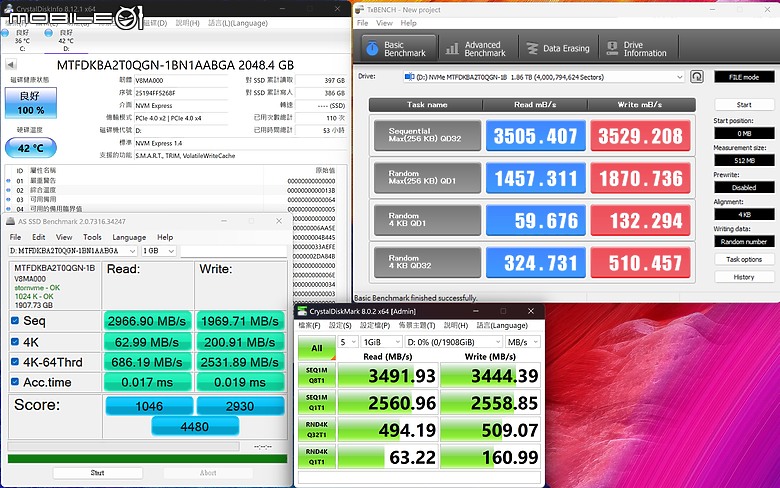Screen dimensions: 780x488
Task: Switch to the Basic Benchmark tab label
Action: [x=404, y=49]
